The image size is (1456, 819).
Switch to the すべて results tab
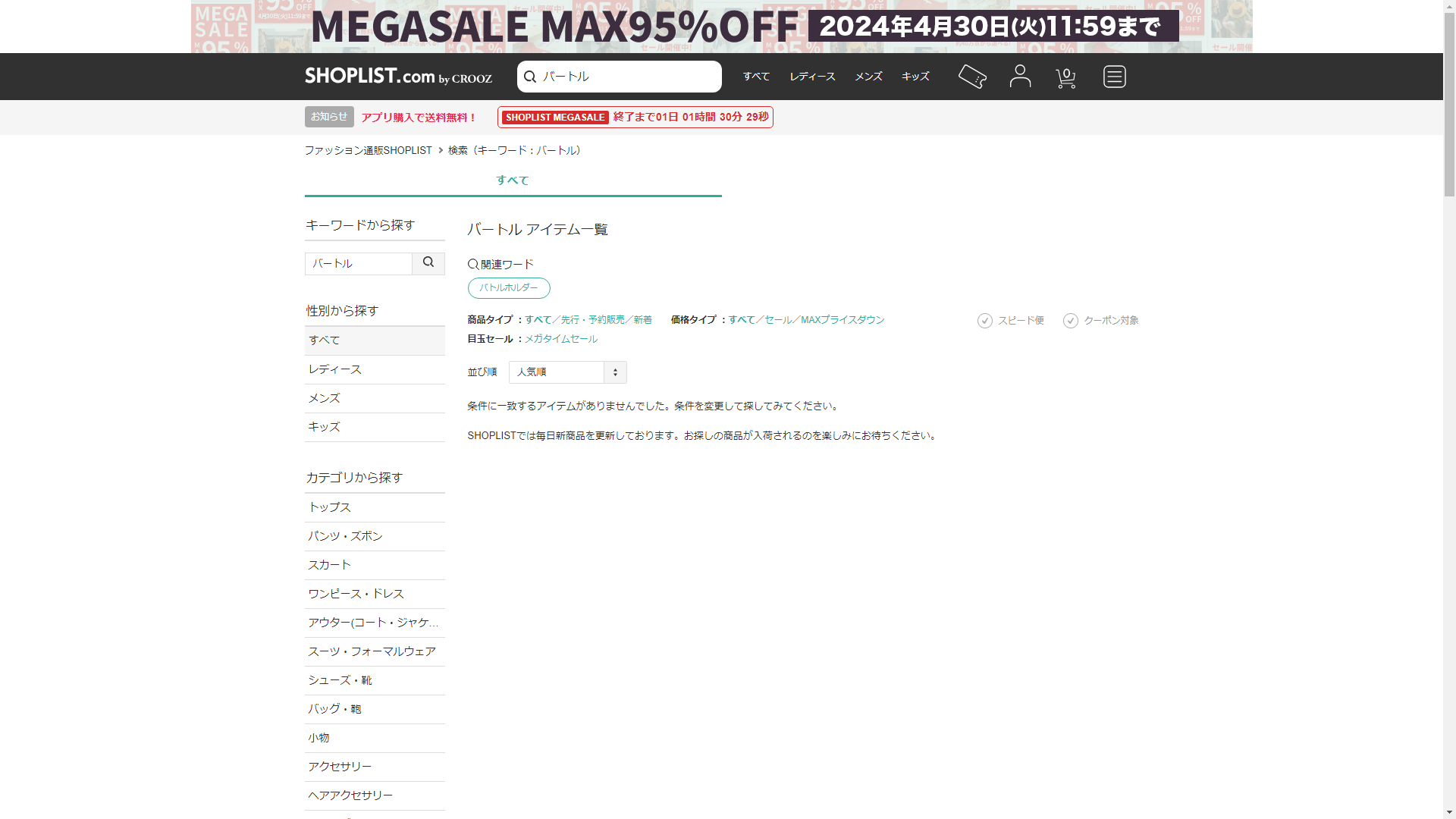coord(513,180)
